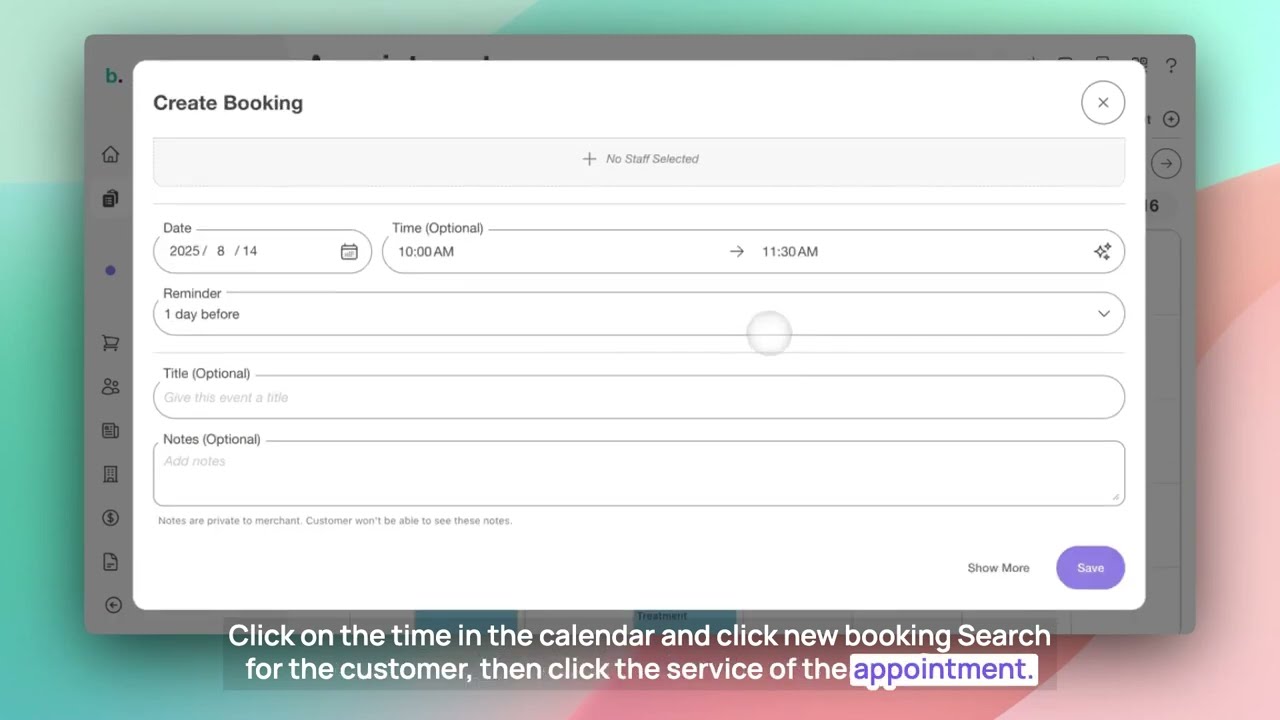Select the purple dot sidebar item
The width and height of the screenshot is (1280, 720).
click(x=110, y=270)
